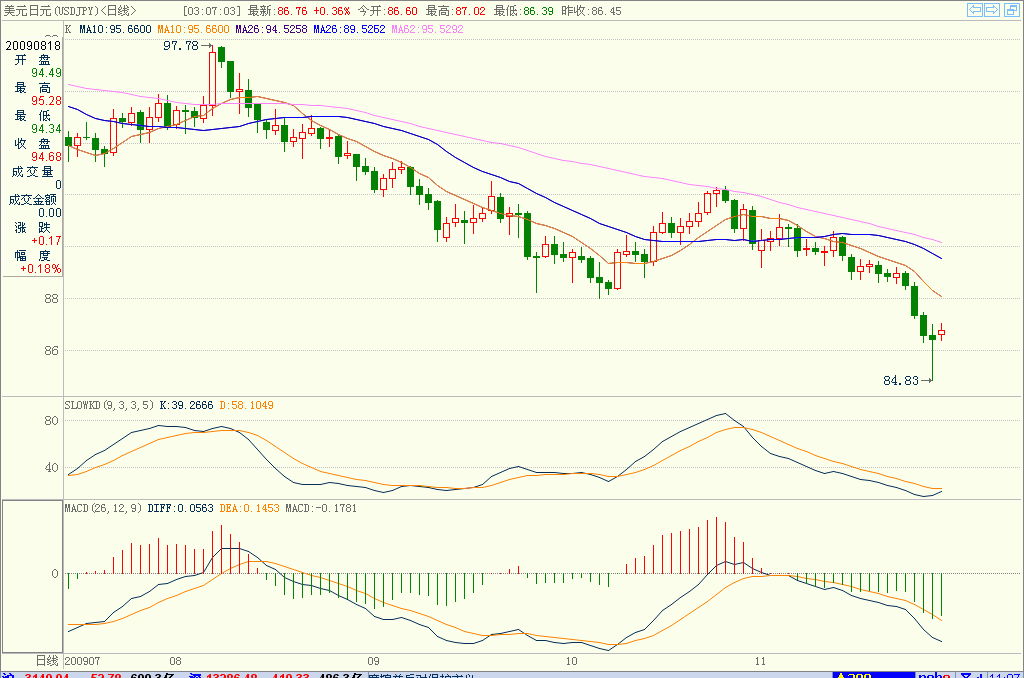
Task: Click the 成交金额 value 0.00
Action: point(50,213)
